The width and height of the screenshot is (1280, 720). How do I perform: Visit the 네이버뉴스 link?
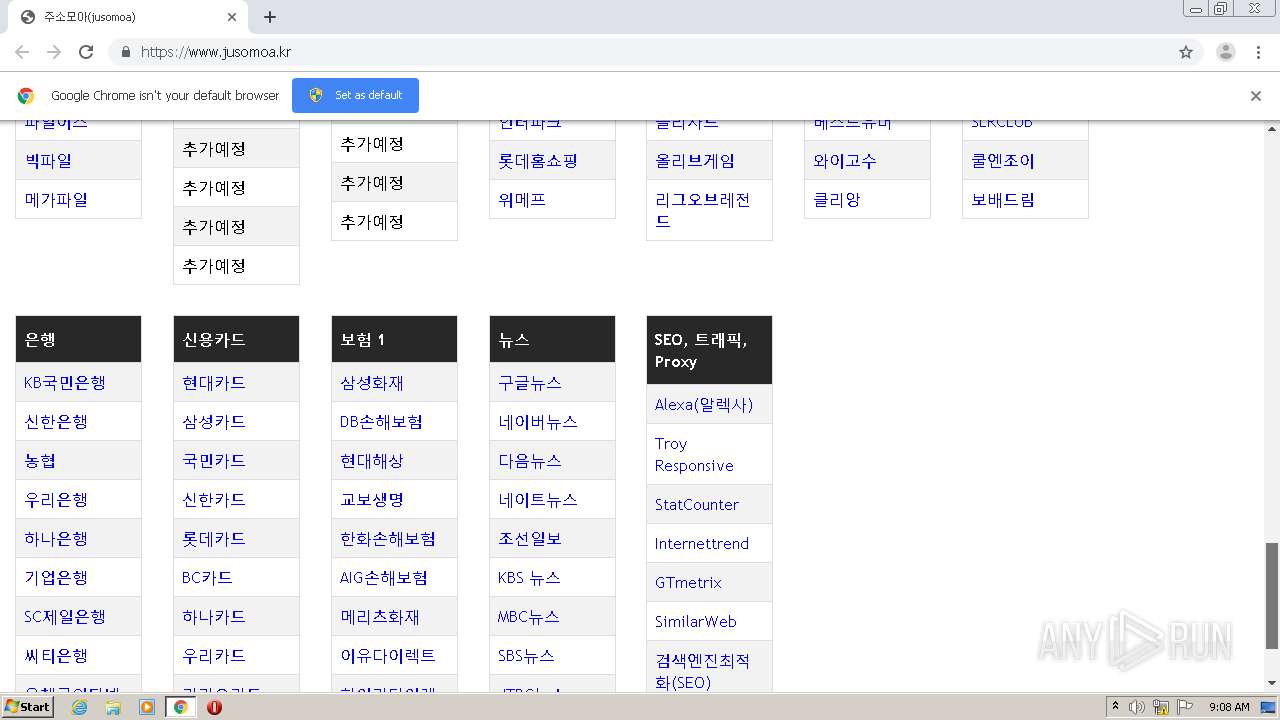click(538, 421)
